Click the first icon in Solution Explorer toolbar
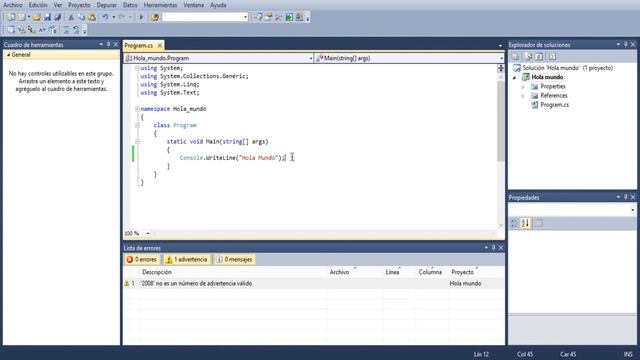The image size is (640, 360). [516, 56]
